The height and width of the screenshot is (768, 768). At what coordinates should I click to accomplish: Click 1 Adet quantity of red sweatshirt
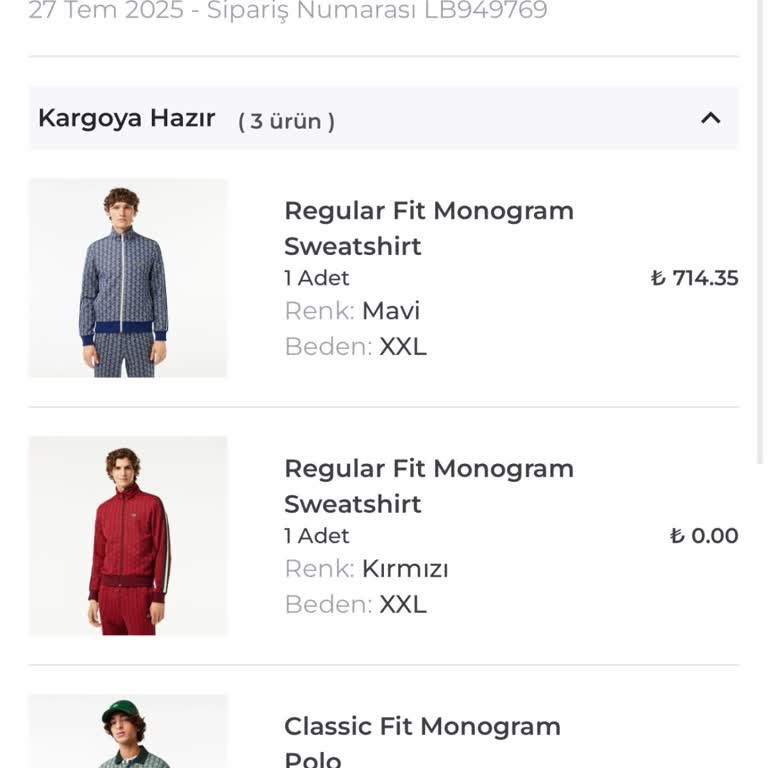(x=317, y=536)
